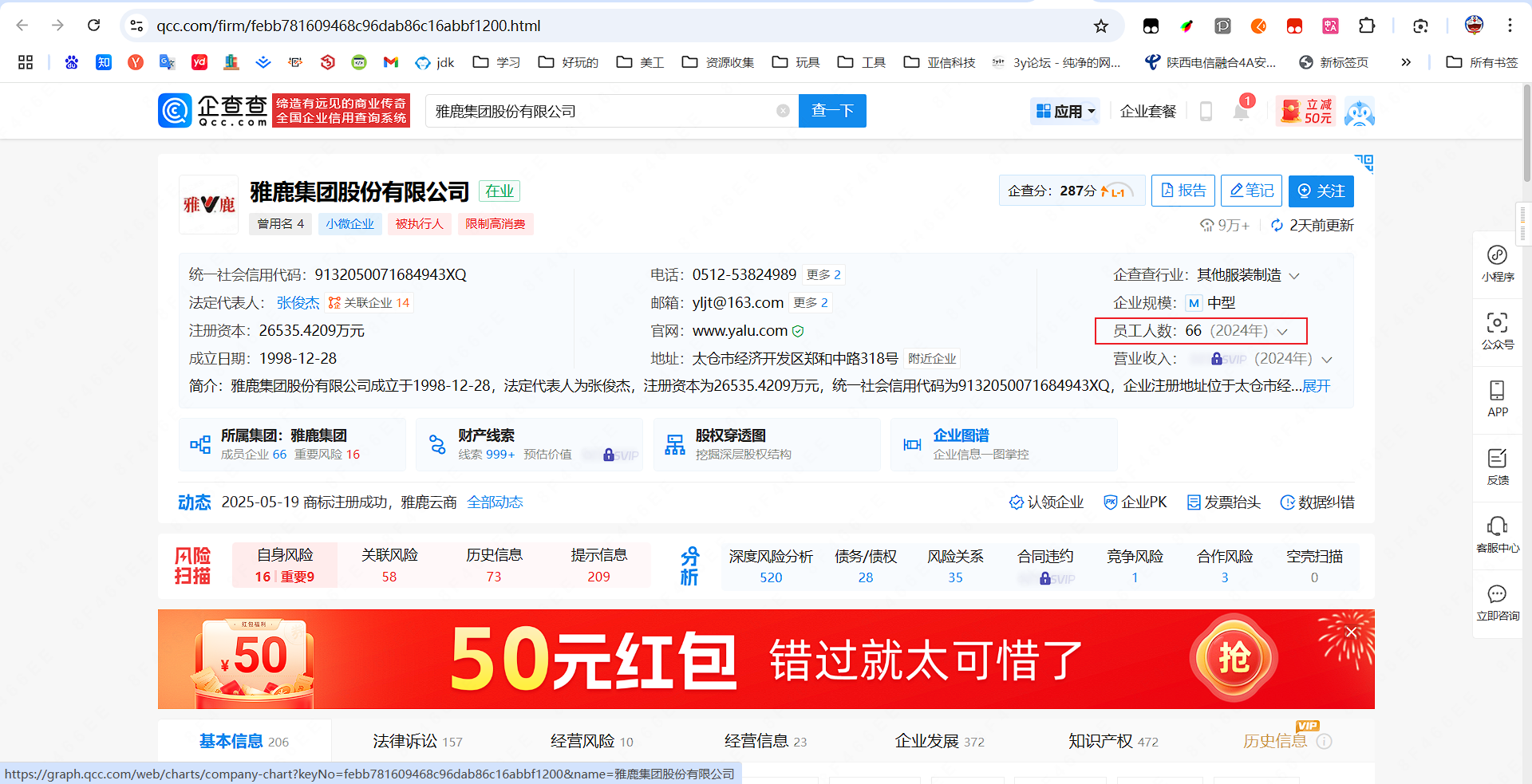Clear the search box with X icon

point(783,111)
